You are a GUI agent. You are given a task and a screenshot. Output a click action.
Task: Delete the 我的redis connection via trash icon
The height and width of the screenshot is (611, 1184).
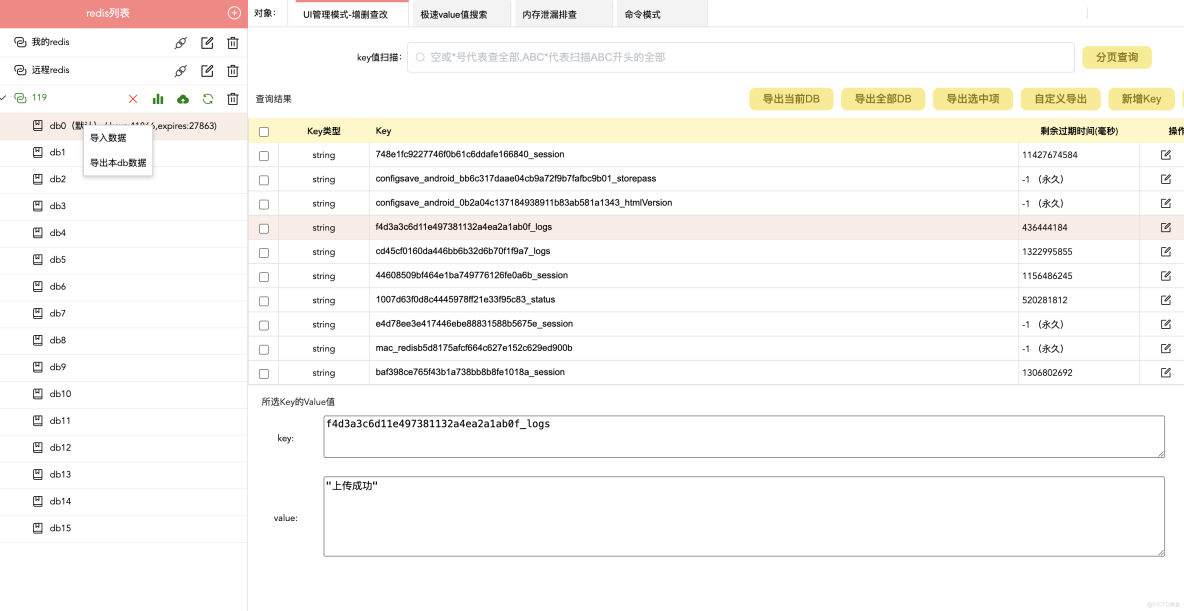[x=231, y=43]
